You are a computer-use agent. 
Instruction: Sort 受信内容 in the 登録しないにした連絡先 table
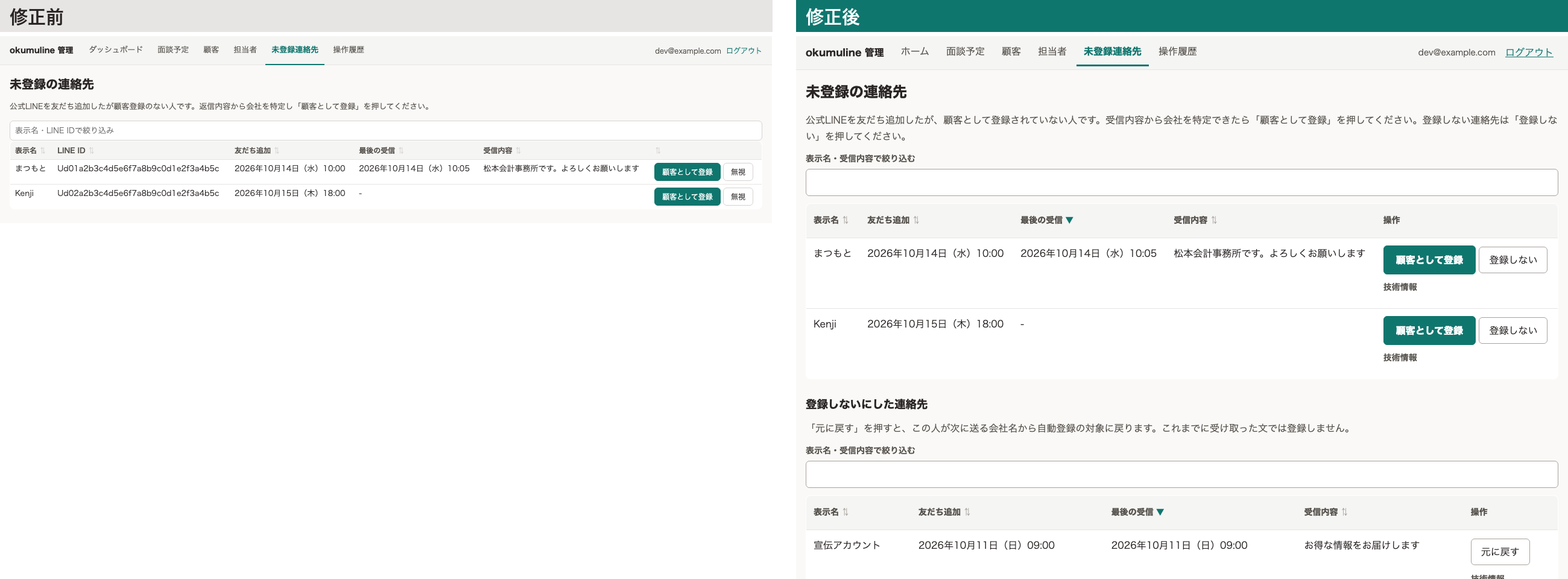click(x=1325, y=512)
